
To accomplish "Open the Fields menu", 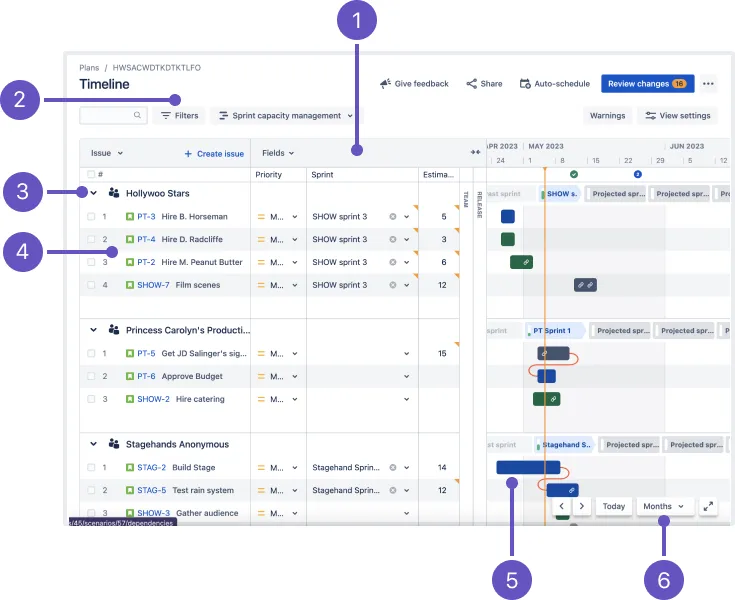I will click(278, 153).
